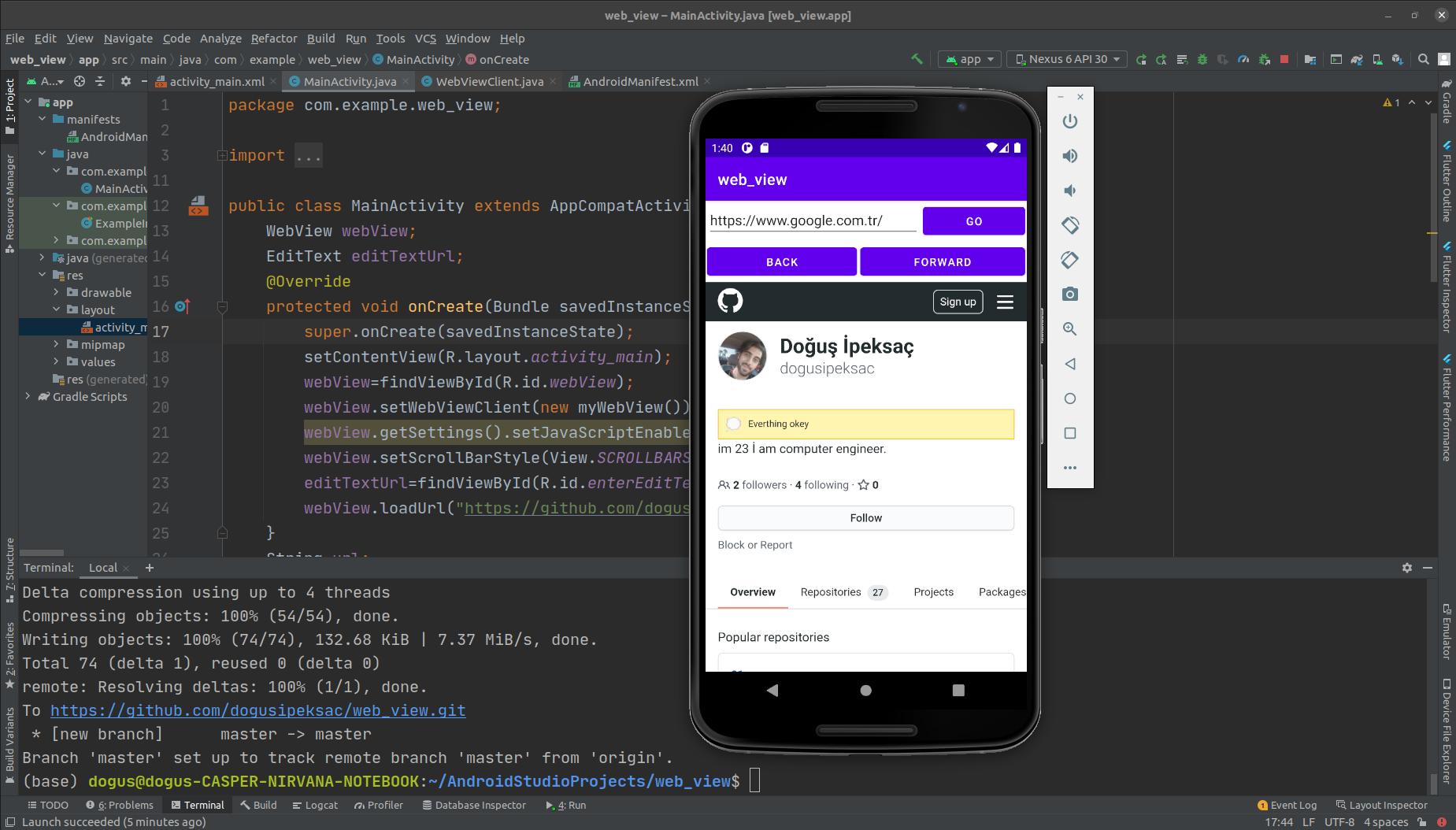This screenshot has height=830, width=1456.
Task: Open SDK Manager cube icon in toolbar
Action: coord(1397,59)
